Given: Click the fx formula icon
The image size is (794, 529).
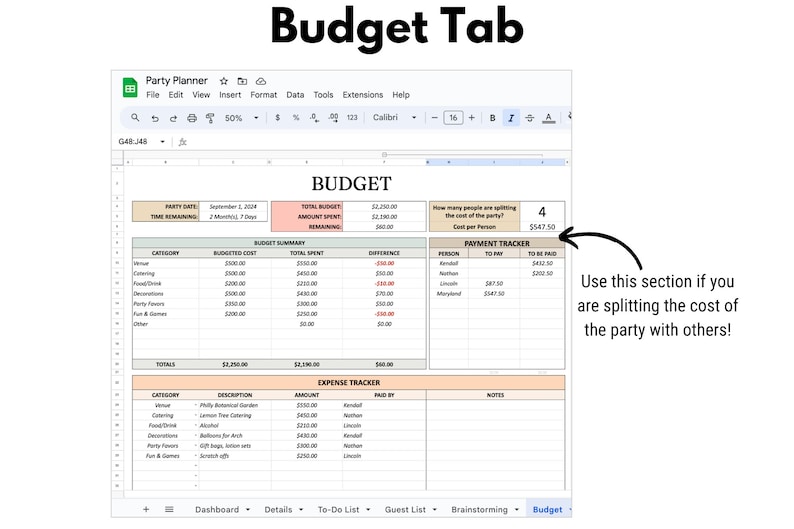Looking at the screenshot, I should (183, 142).
